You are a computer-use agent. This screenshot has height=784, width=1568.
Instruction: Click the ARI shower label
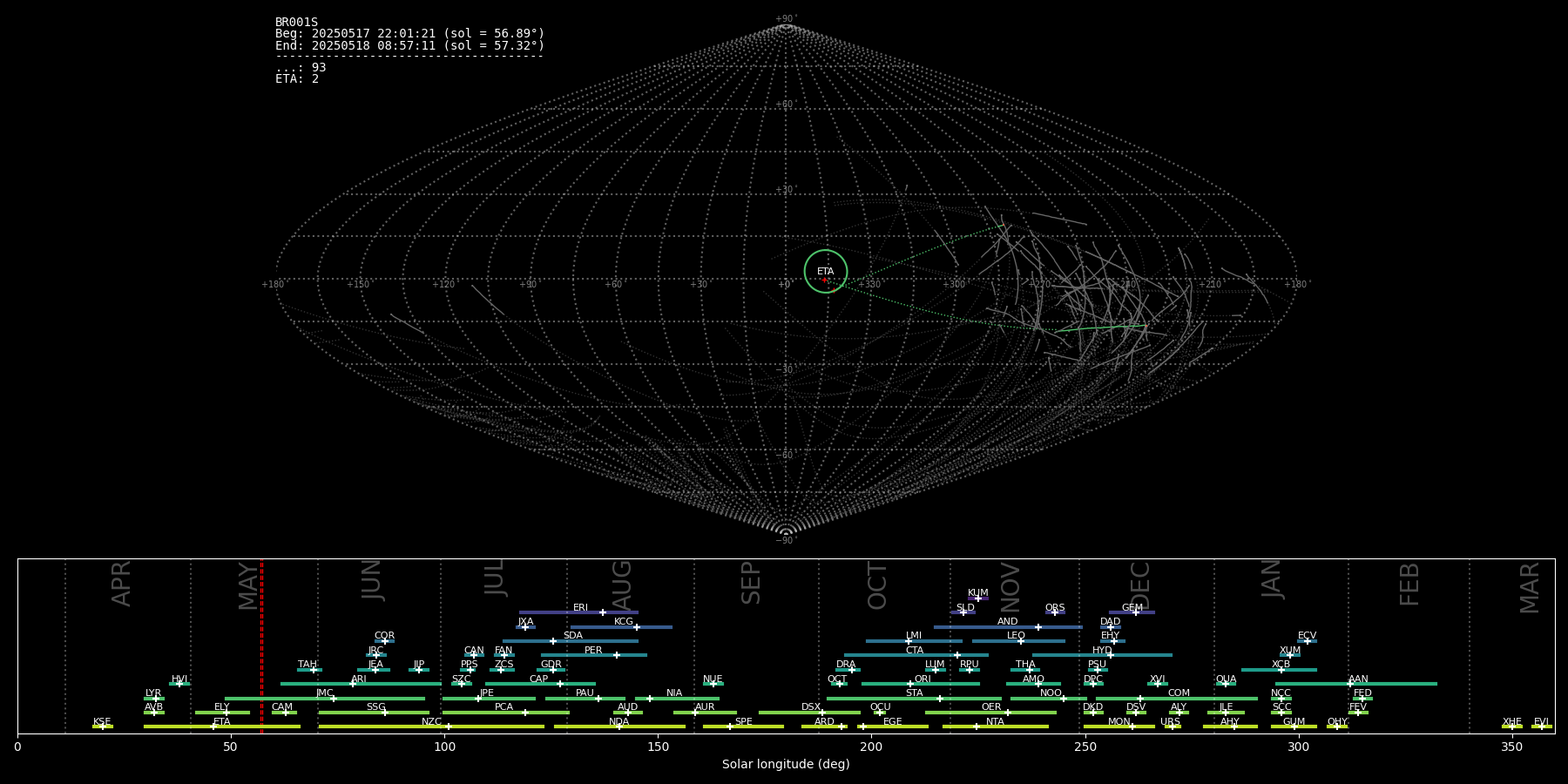point(359,679)
